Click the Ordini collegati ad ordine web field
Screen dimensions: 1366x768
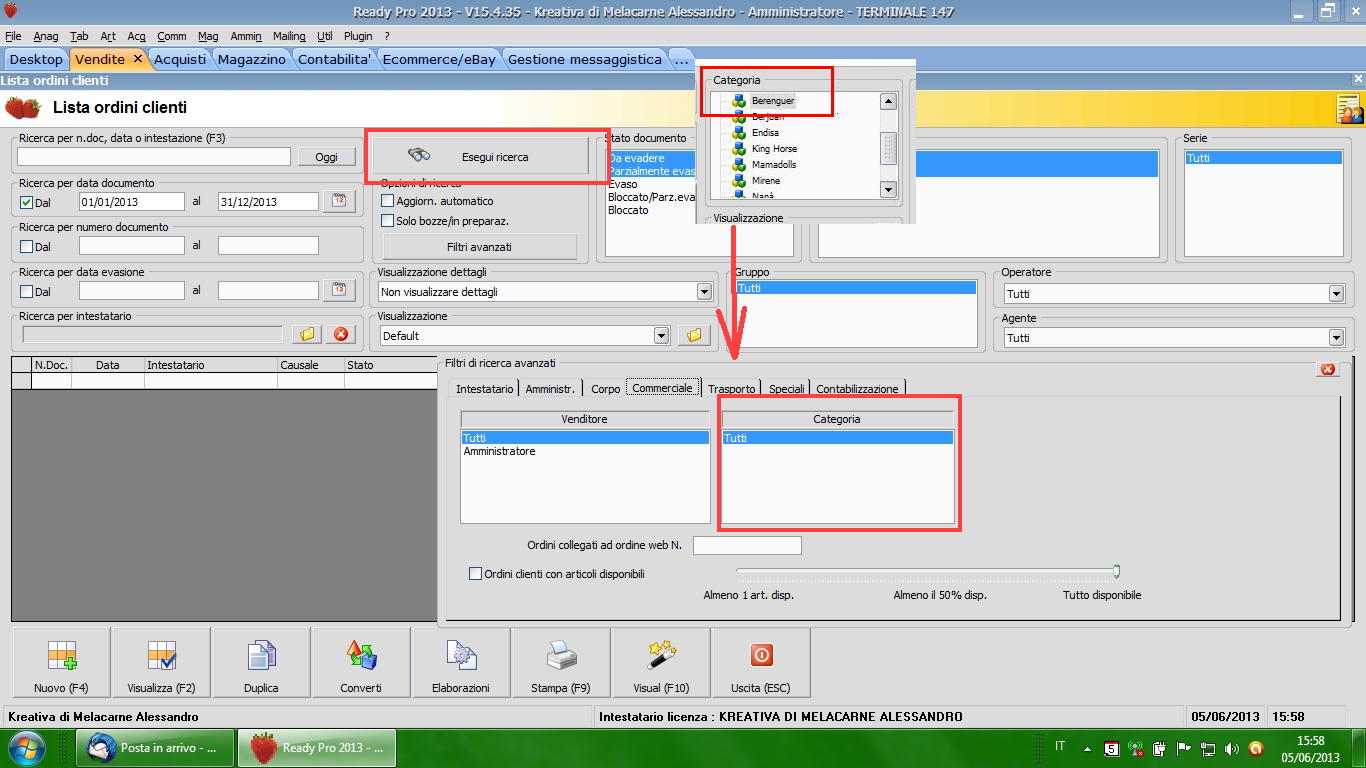coord(747,545)
